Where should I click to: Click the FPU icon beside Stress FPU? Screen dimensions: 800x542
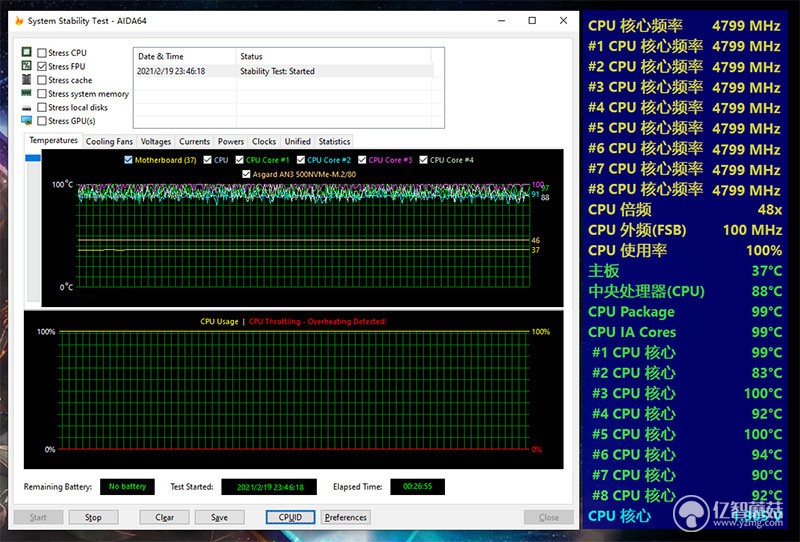[x=27, y=66]
